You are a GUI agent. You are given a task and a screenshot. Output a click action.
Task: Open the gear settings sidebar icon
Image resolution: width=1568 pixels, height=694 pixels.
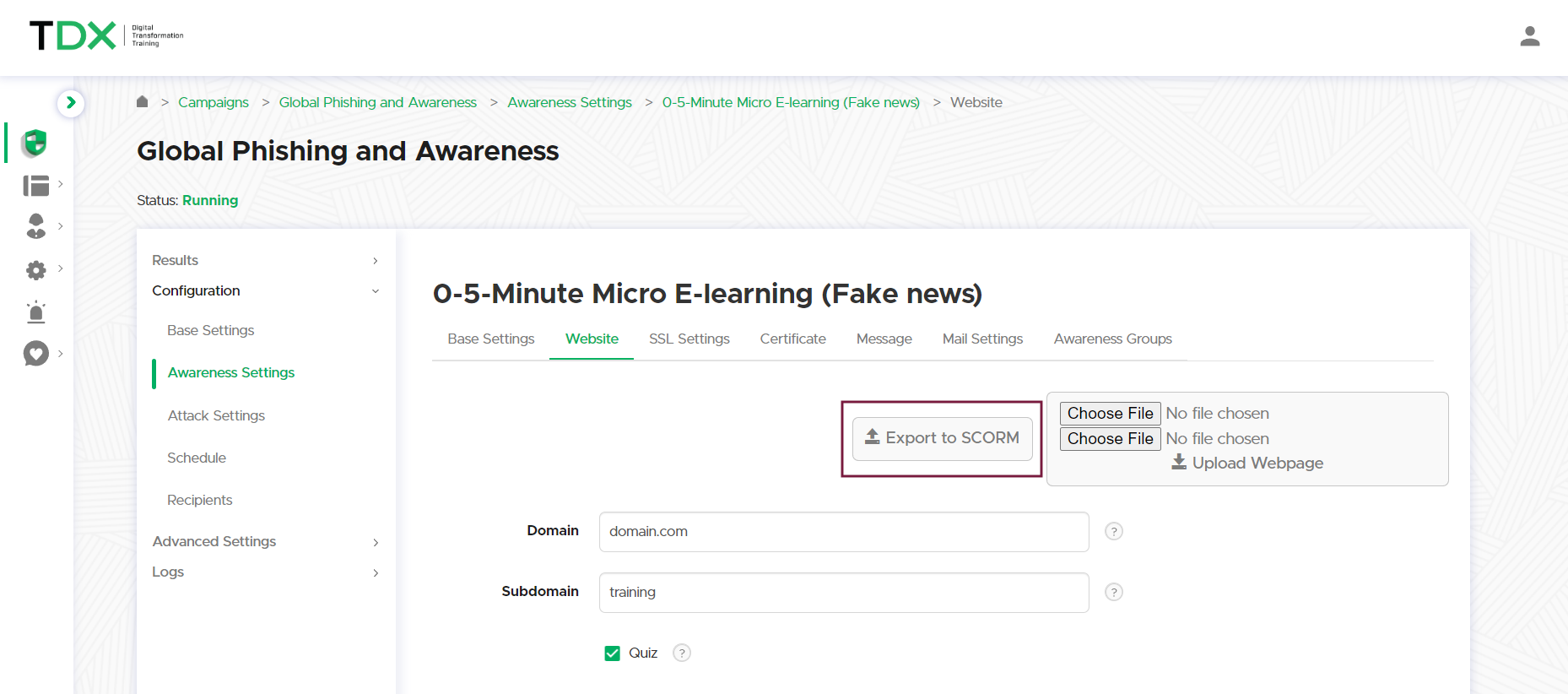tap(35, 270)
